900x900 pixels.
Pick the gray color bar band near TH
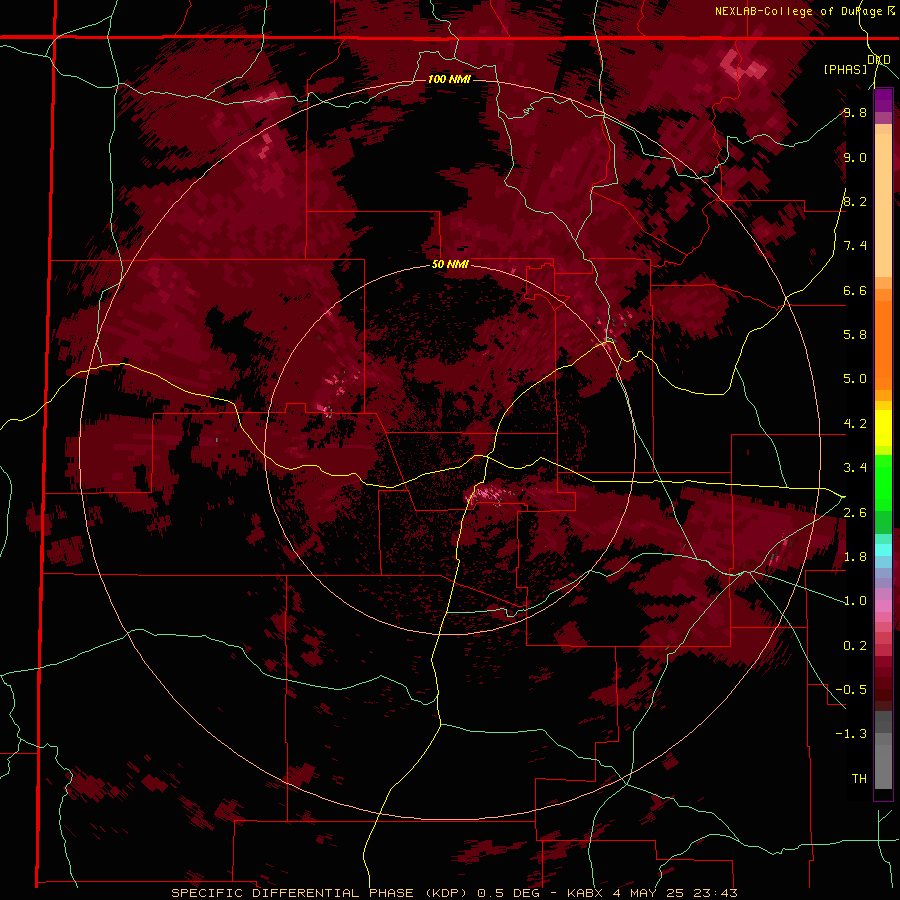coord(883,766)
